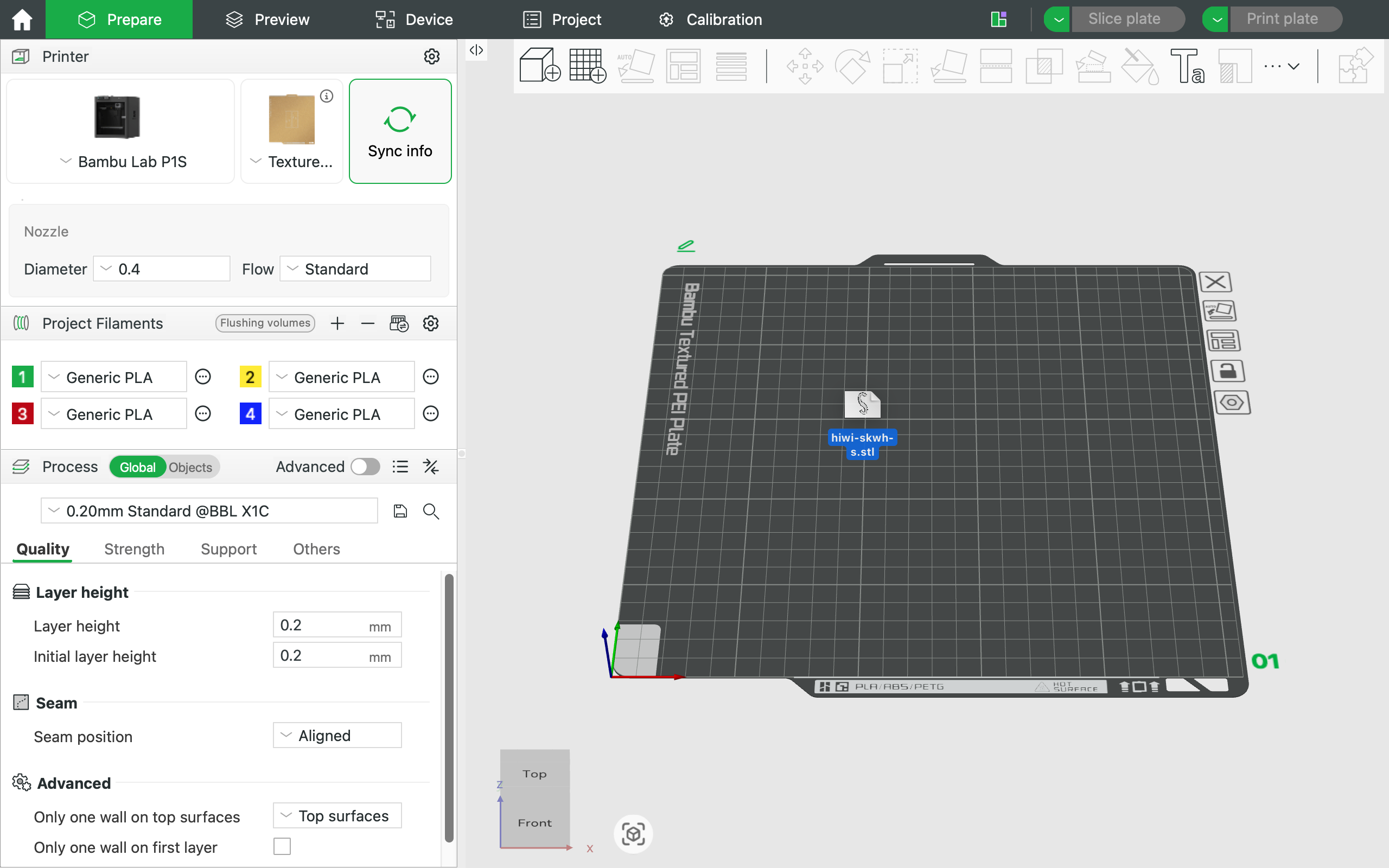Open the Seam position dropdown

pos(337,736)
